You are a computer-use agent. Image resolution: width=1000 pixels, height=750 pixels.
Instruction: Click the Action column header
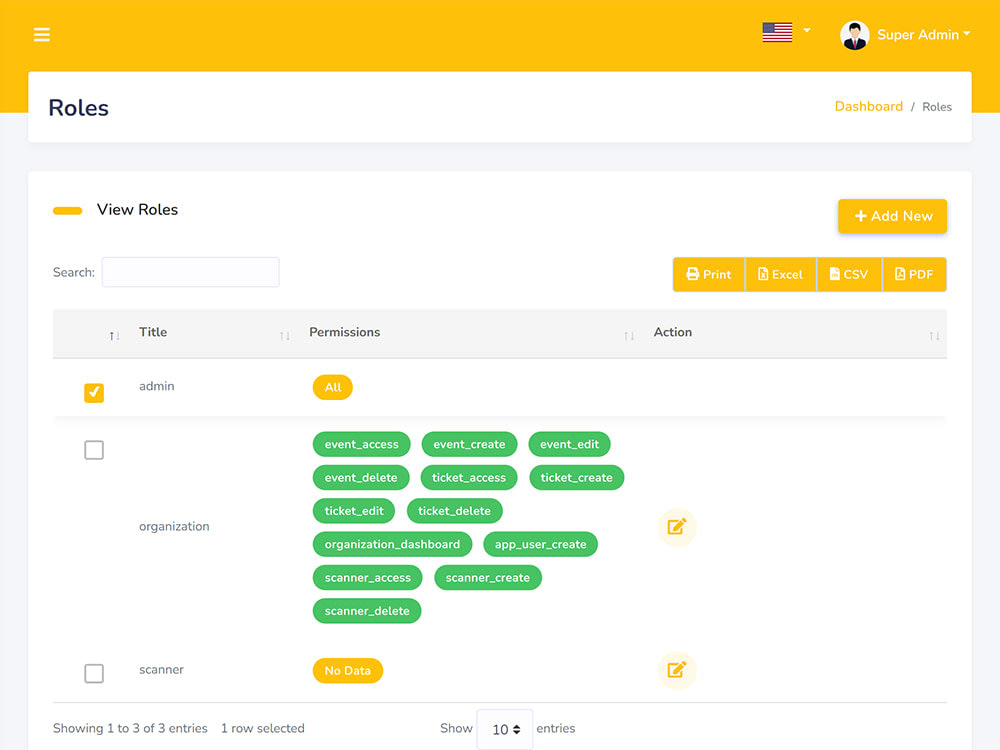673,332
